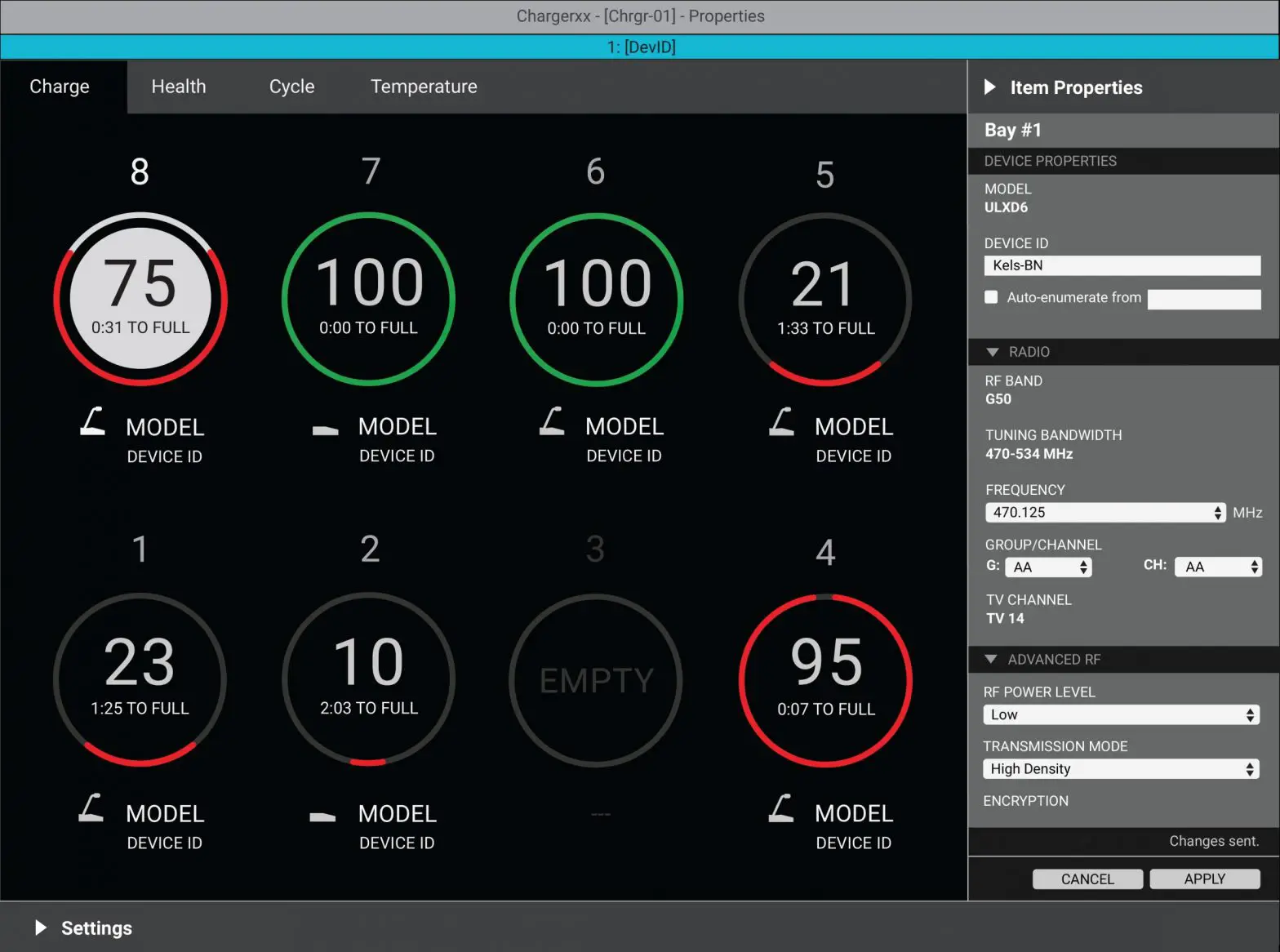
Task: Click bay number 6 label
Action: pos(596,171)
